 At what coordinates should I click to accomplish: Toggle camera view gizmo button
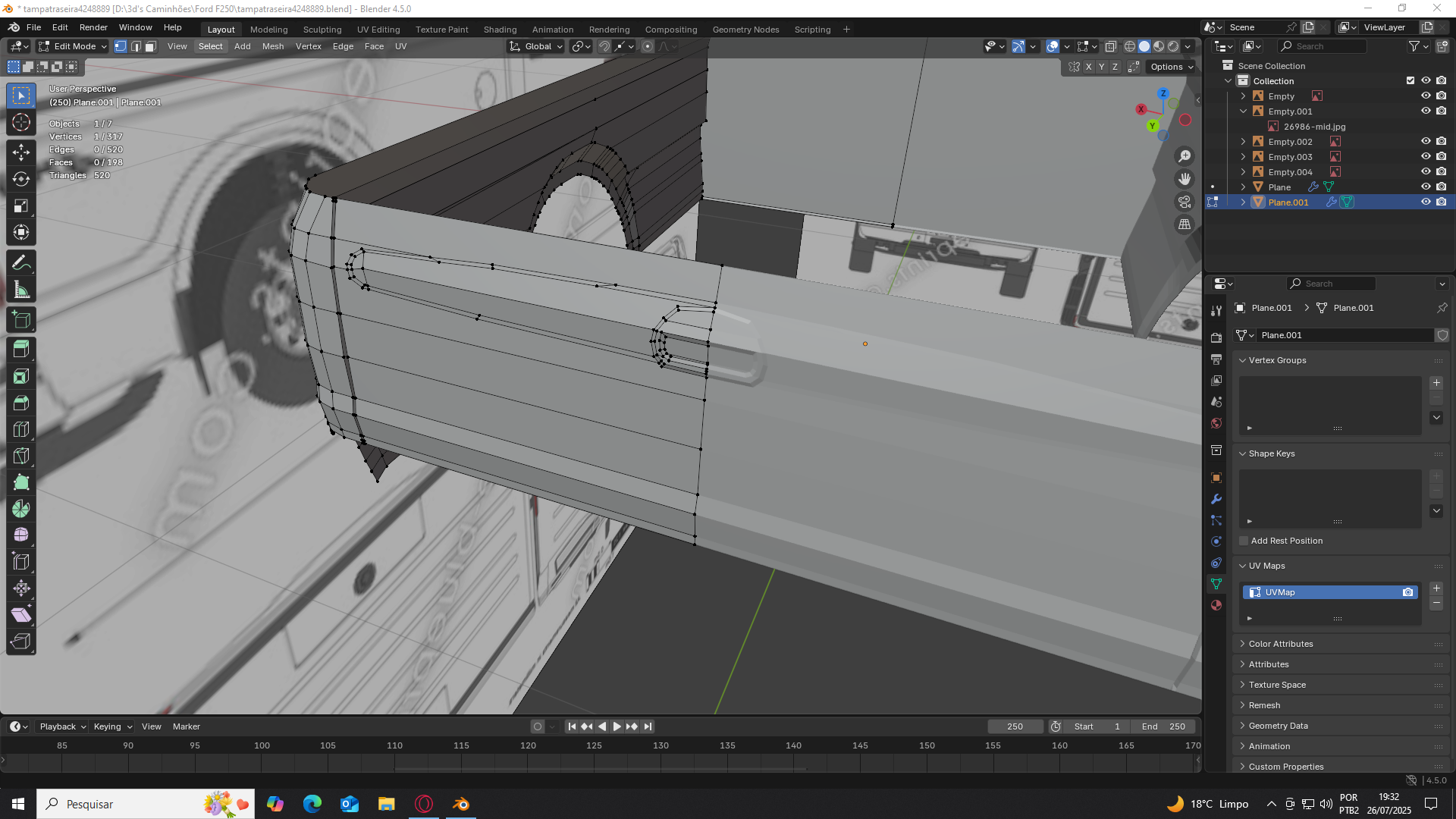(x=1185, y=202)
